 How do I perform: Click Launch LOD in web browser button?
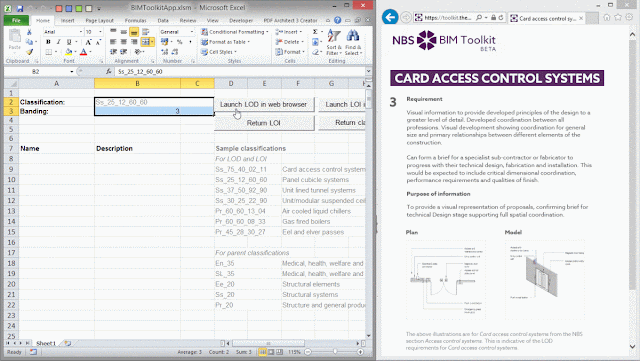(x=264, y=105)
